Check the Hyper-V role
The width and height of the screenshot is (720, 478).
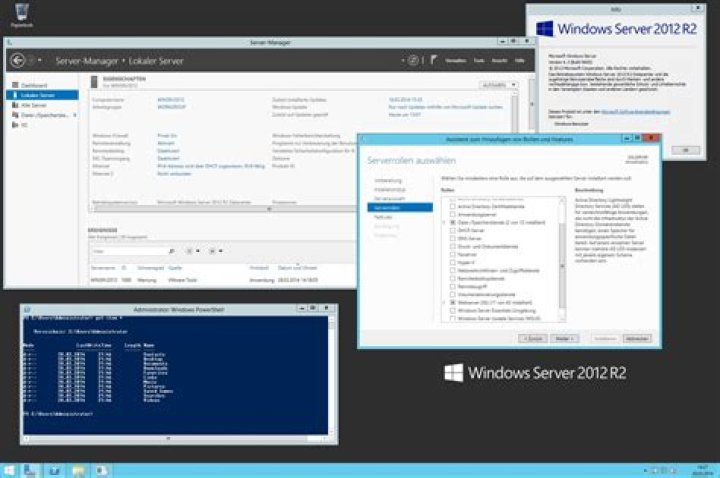[x=452, y=263]
